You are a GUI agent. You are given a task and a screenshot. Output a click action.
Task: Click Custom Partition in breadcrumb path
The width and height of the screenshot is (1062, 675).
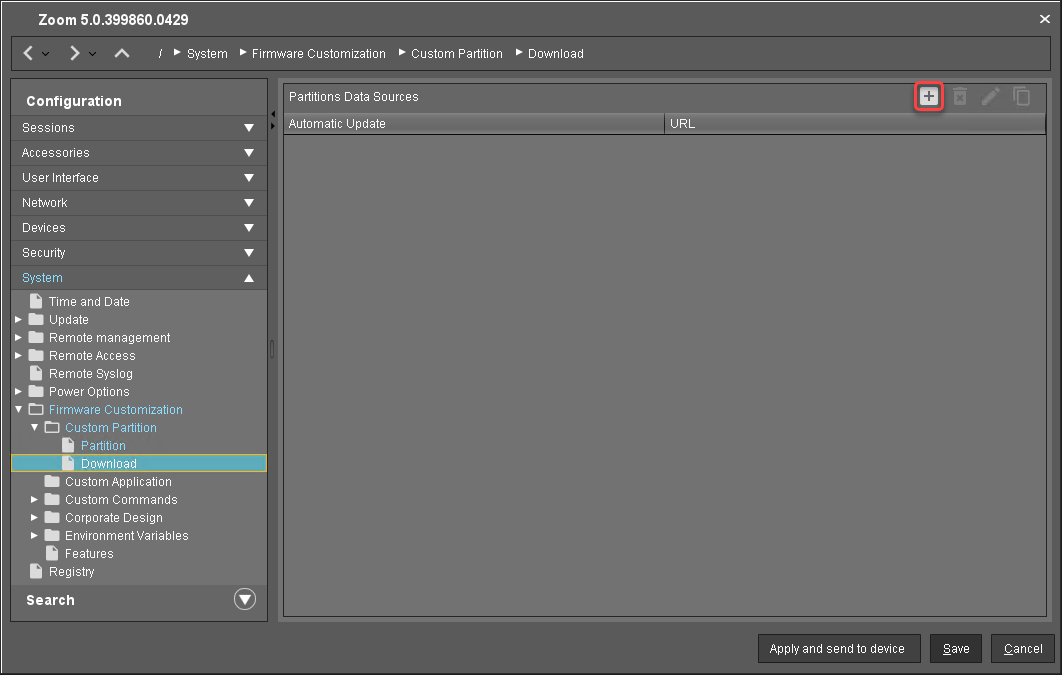(x=456, y=54)
